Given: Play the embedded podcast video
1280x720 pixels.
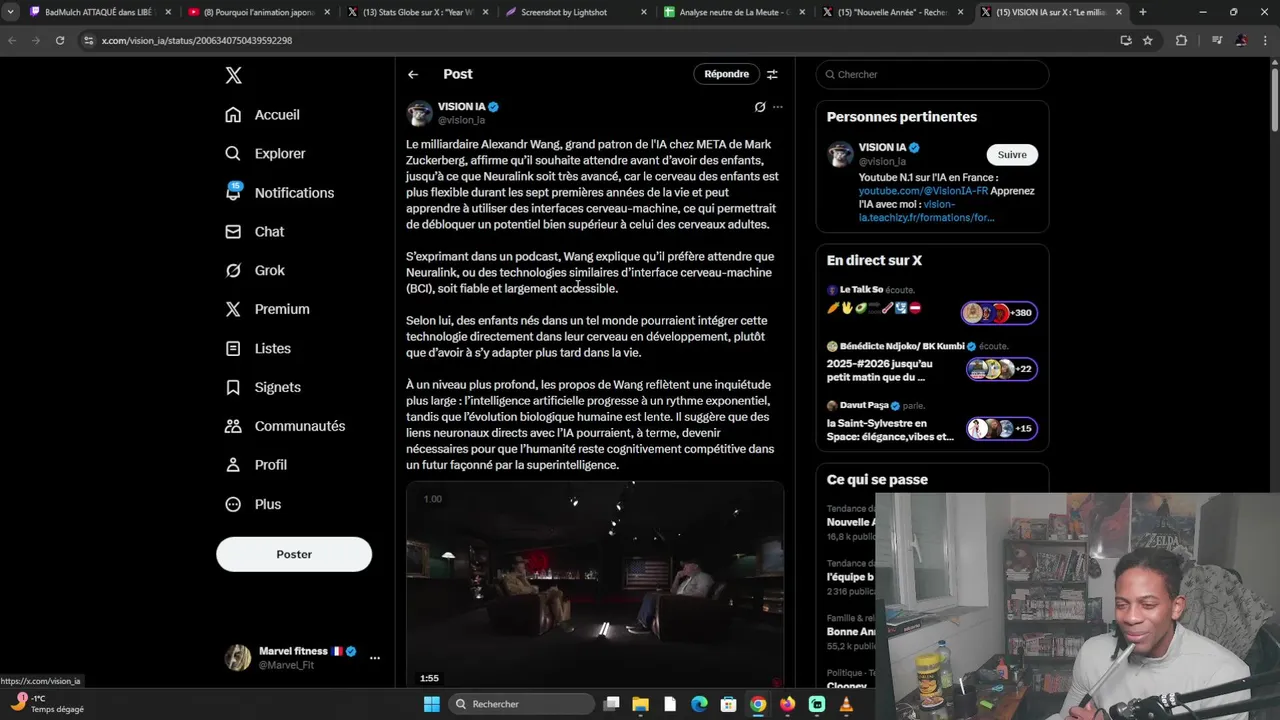Looking at the screenshot, I should [595, 585].
